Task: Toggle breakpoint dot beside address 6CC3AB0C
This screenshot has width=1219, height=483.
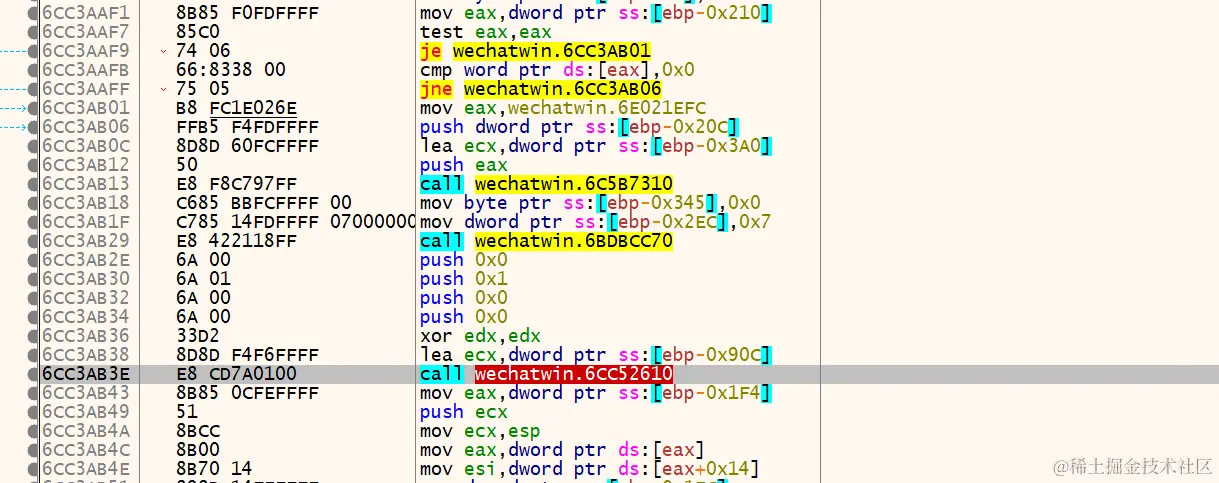Action: [35, 146]
